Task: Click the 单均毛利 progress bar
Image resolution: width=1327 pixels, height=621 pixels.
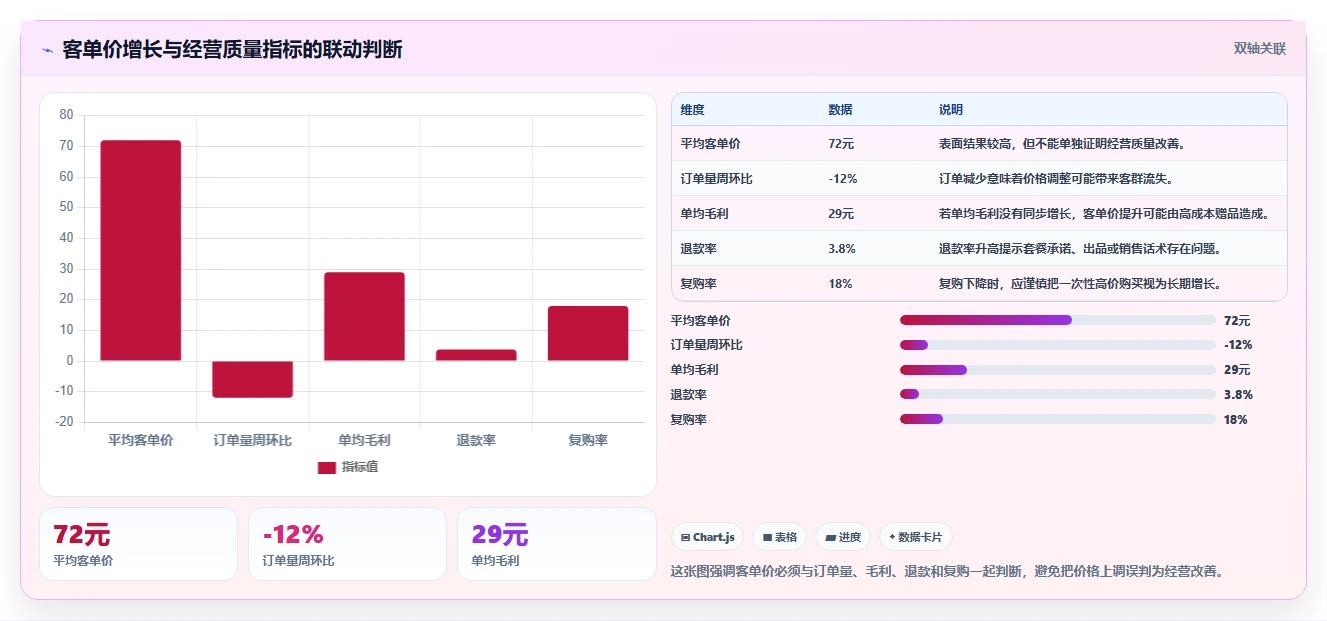Action: click(1058, 370)
